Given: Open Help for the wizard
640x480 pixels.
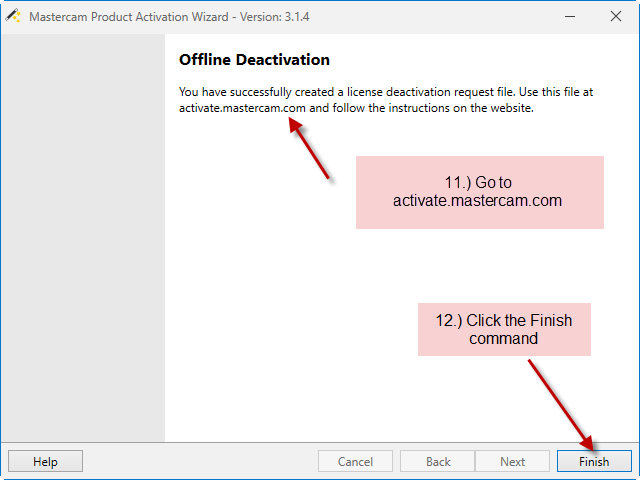Looking at the screenshot, I should pyautogui.click(x=45, y=461).
